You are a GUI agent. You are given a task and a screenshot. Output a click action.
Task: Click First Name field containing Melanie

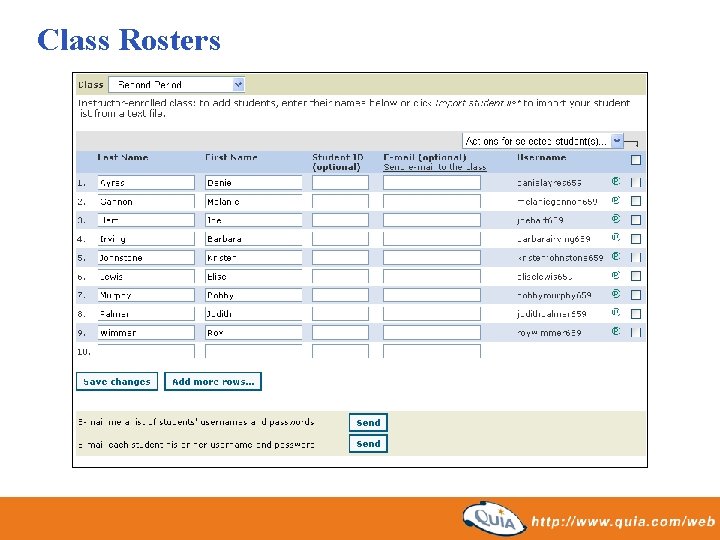click(253, 201)
